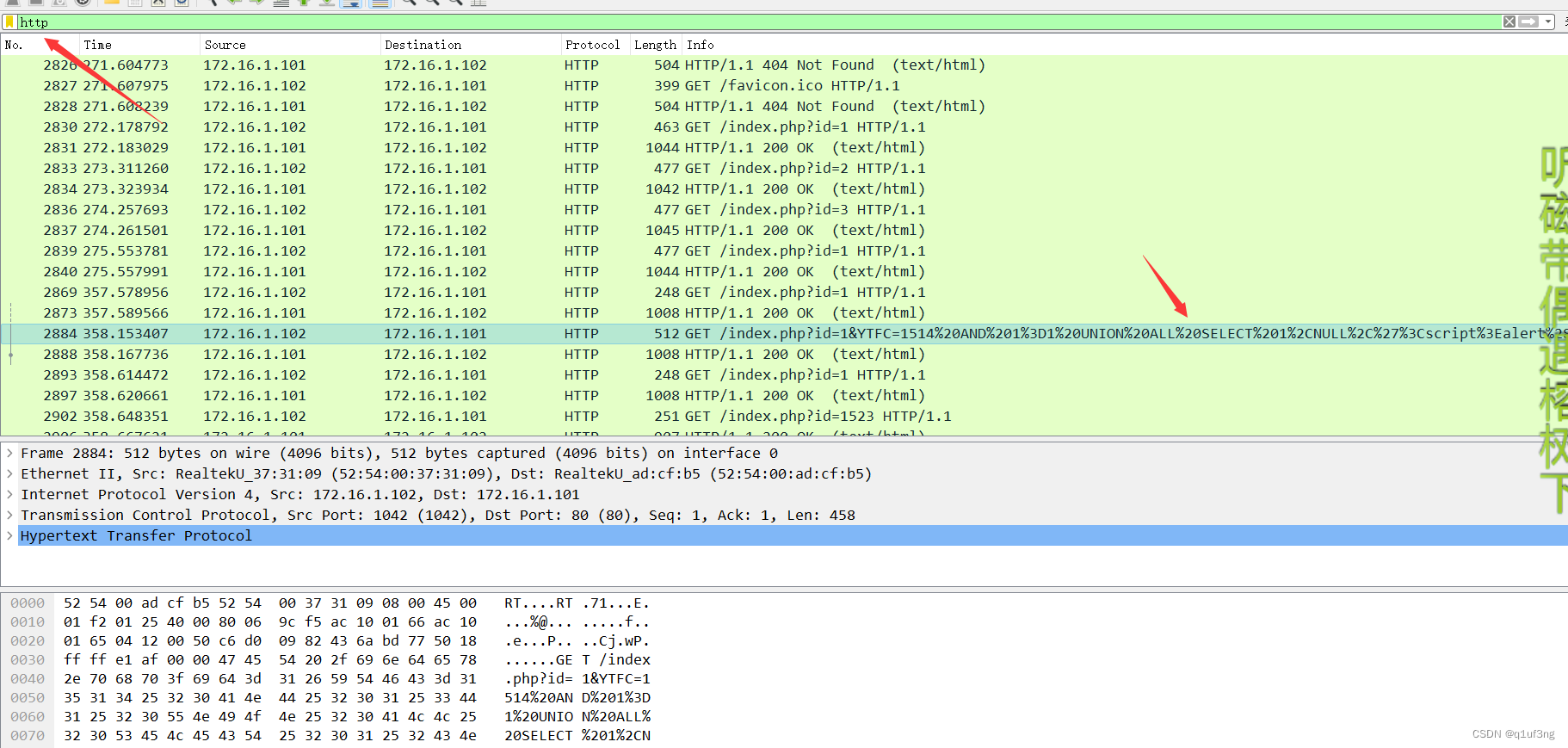Image resolution: width=1568 pixels, height=748 pixels.
Task: Sort by the Length column header
Action: click(x=656, y=45)
